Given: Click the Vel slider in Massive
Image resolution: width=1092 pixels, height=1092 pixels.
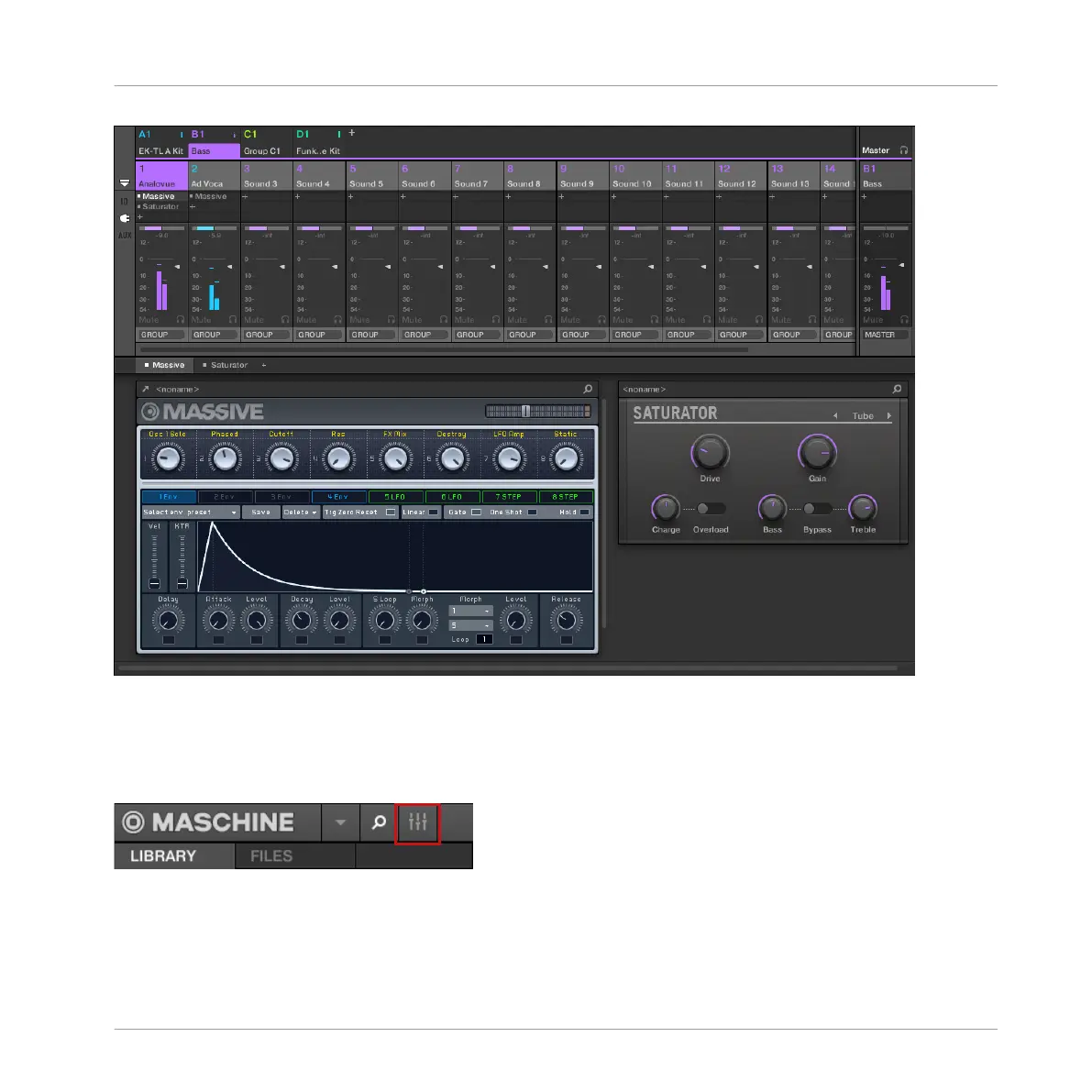Looking at the screenshot, I should (x=155, y=559).
